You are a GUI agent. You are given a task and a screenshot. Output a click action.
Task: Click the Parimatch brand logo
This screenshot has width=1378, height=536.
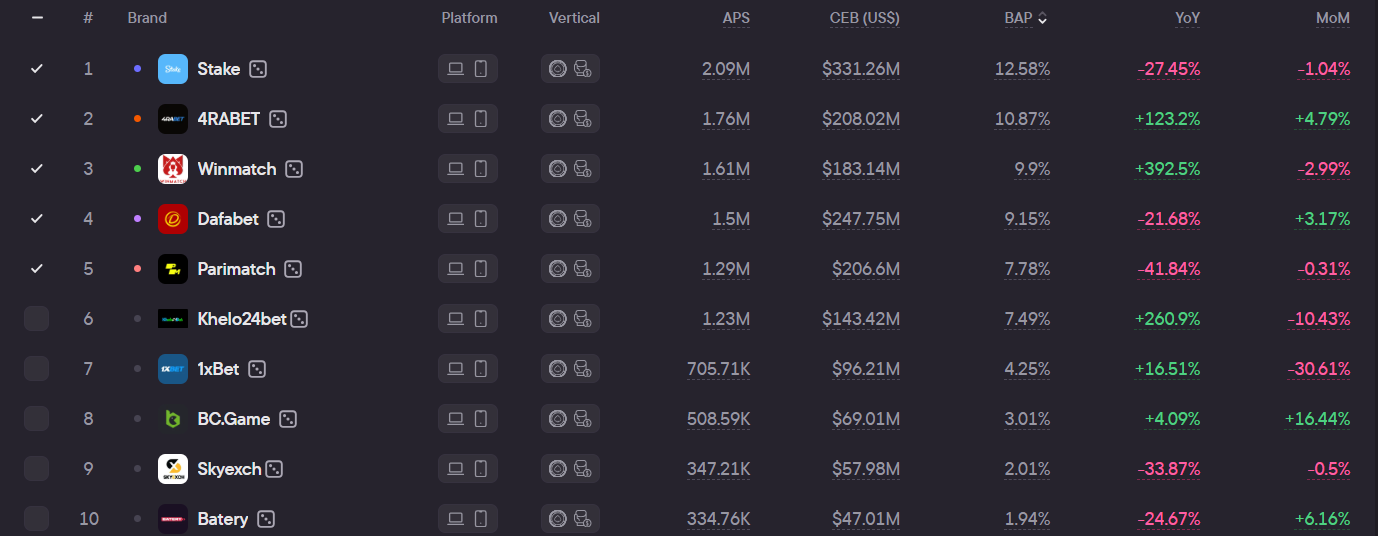click(x=173, y=269)
